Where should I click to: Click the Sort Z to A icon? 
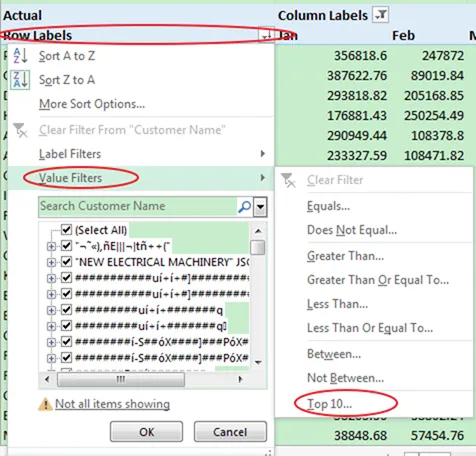pyautogui.click(x=20, y=80)
